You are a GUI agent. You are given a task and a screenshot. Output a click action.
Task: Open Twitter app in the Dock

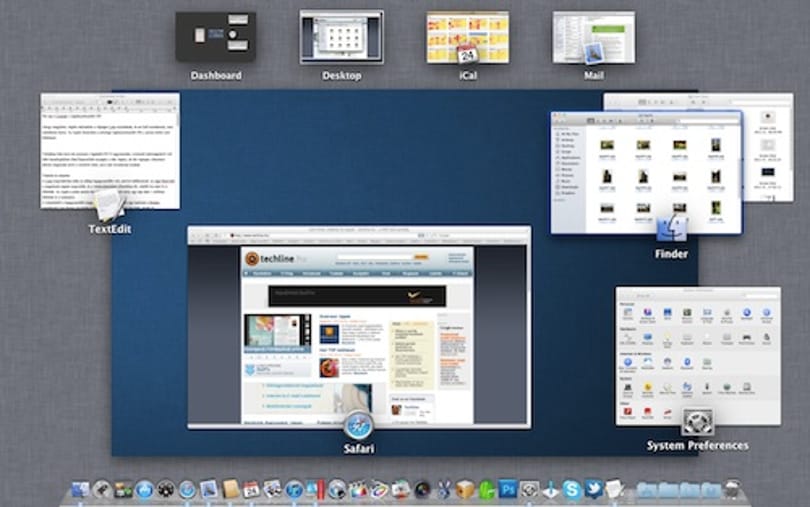pyautogui.click(x=593, y=489)
